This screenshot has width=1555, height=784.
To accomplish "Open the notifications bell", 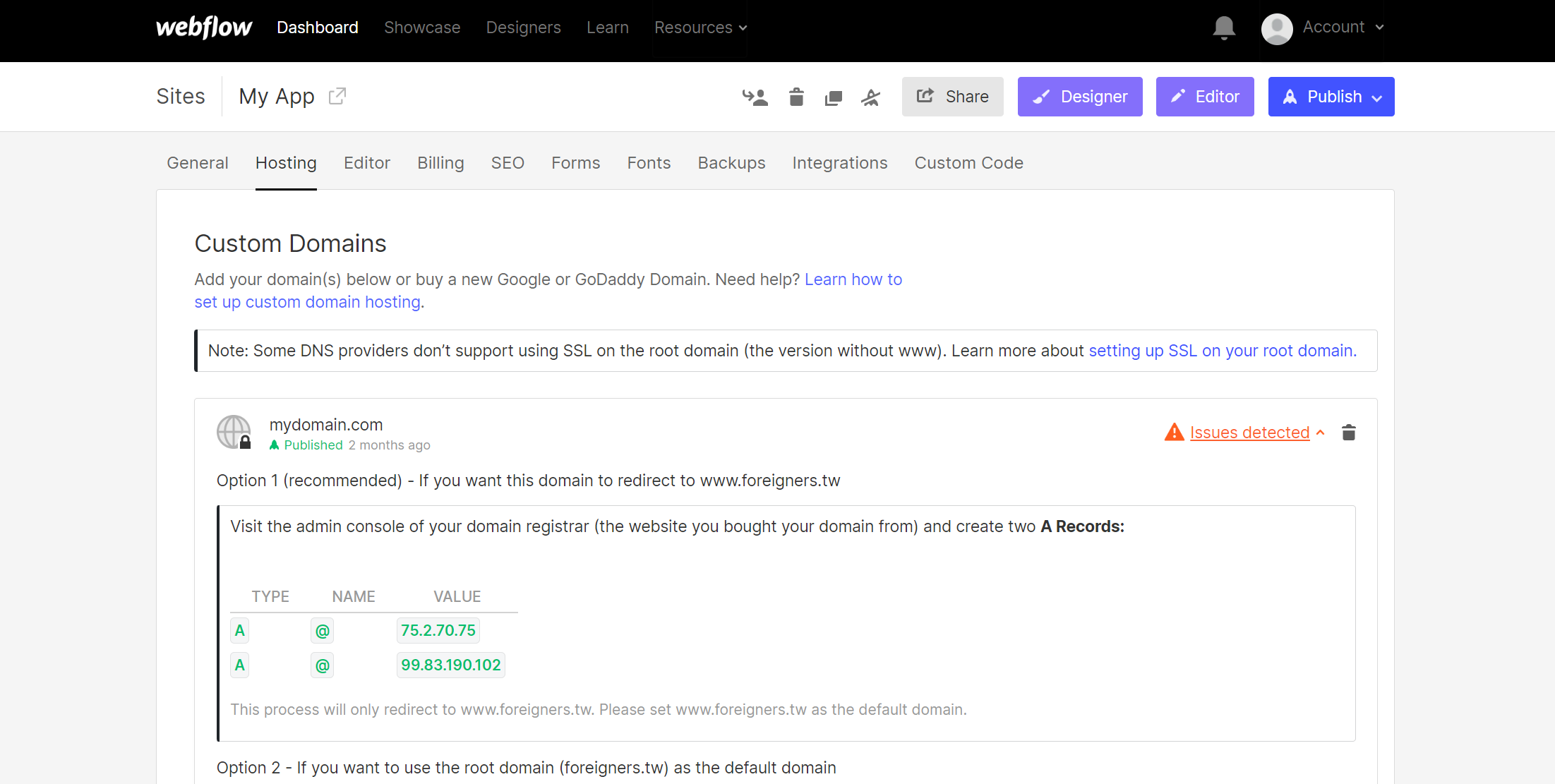I will point(1224,28).
